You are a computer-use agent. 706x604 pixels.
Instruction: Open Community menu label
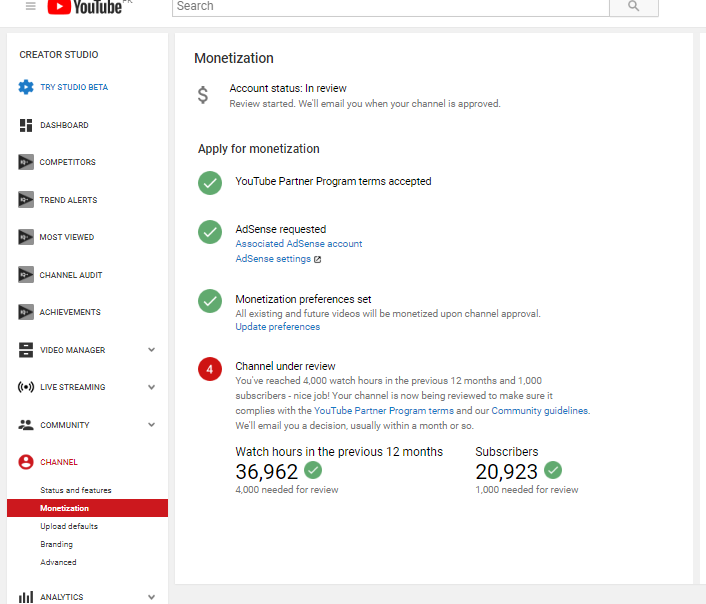click(65, 425)
